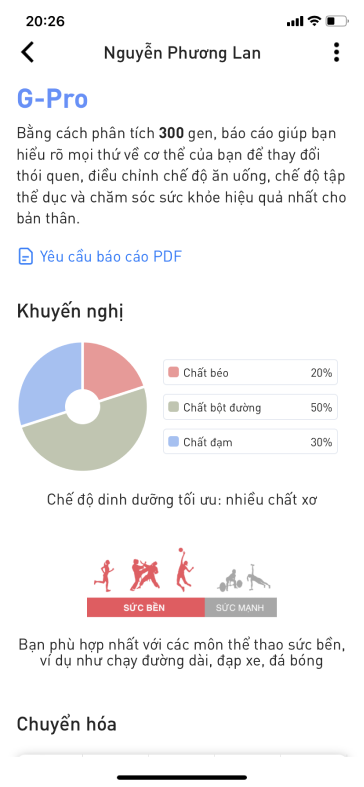Tap the blue Chất đạm pie slice

48,381
